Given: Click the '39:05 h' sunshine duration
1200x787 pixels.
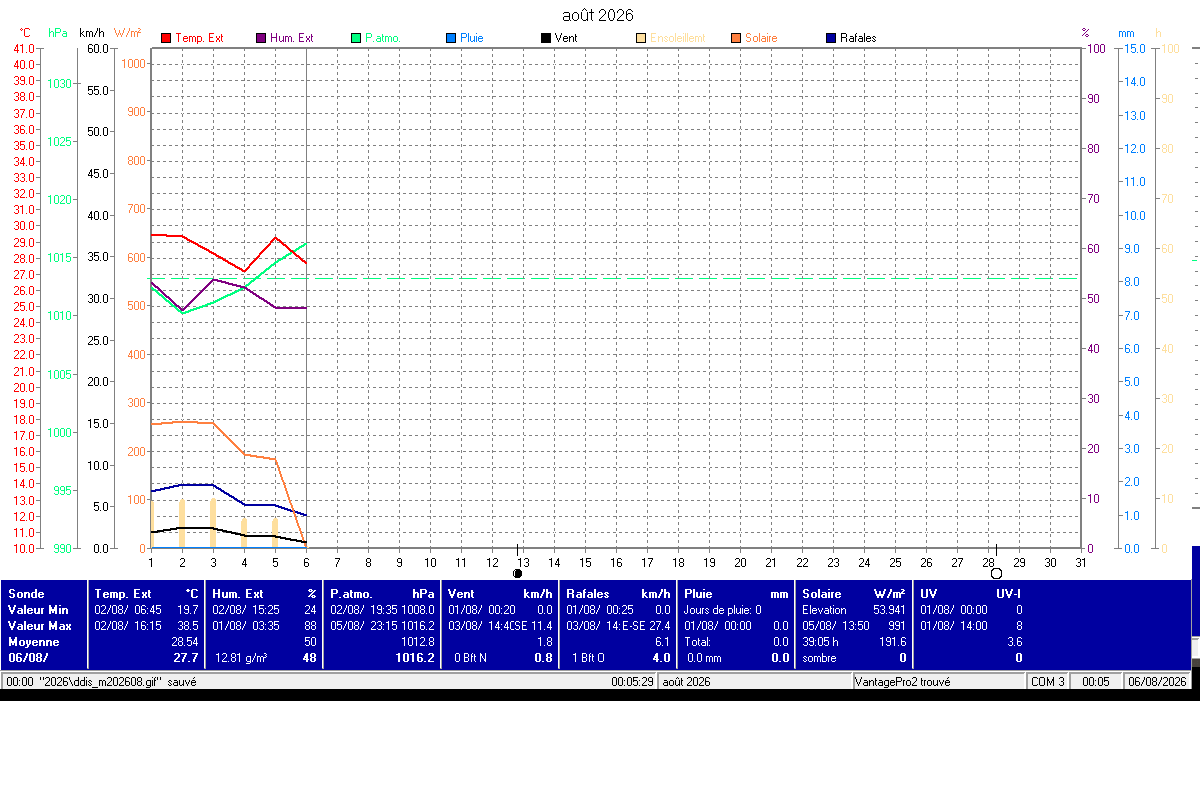Looking at the screenshot, I should [x=821, y=642].
